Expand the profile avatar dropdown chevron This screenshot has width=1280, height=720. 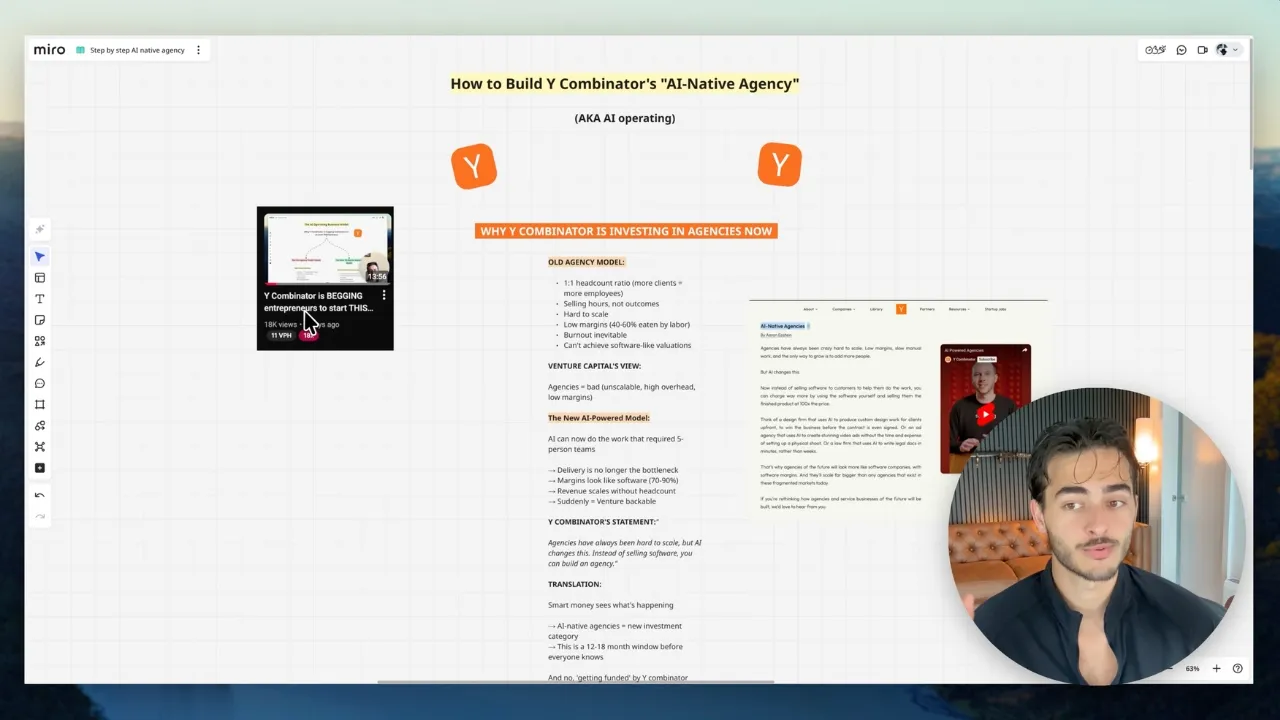point(1237,49)
